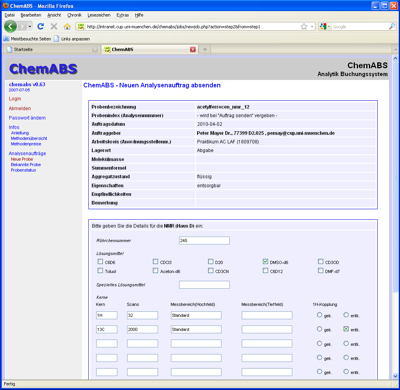Open the Datei menu
The height and width of the screenshot is (390, 400).
pyautogui.click(x=10, y=15)
